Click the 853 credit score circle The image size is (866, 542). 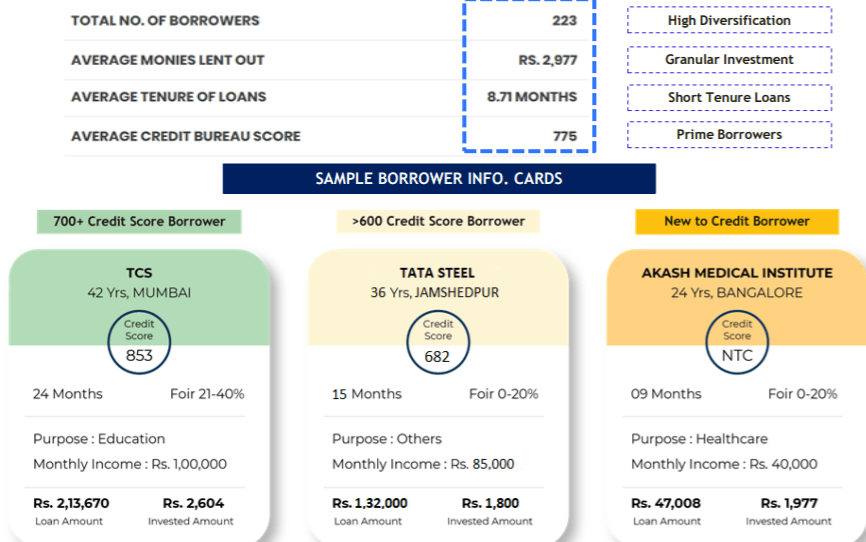coord(139,343)
